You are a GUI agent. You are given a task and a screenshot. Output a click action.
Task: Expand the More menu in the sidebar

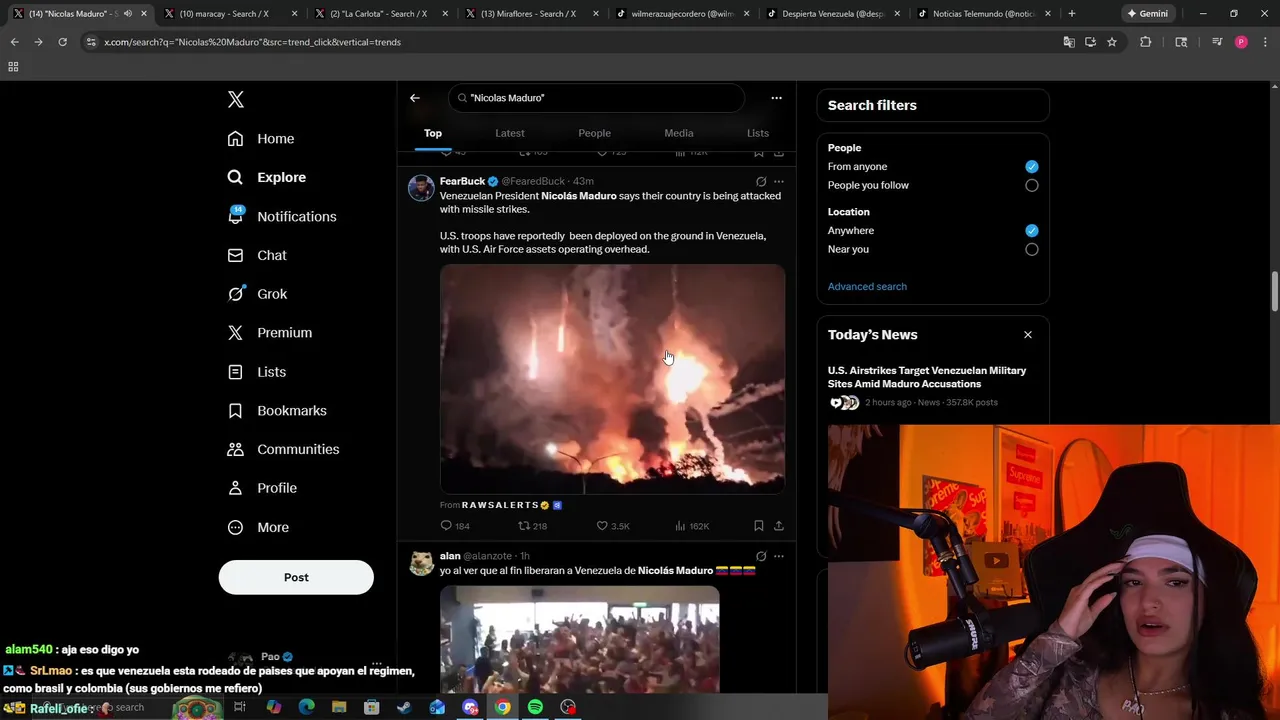pos(258,527)
